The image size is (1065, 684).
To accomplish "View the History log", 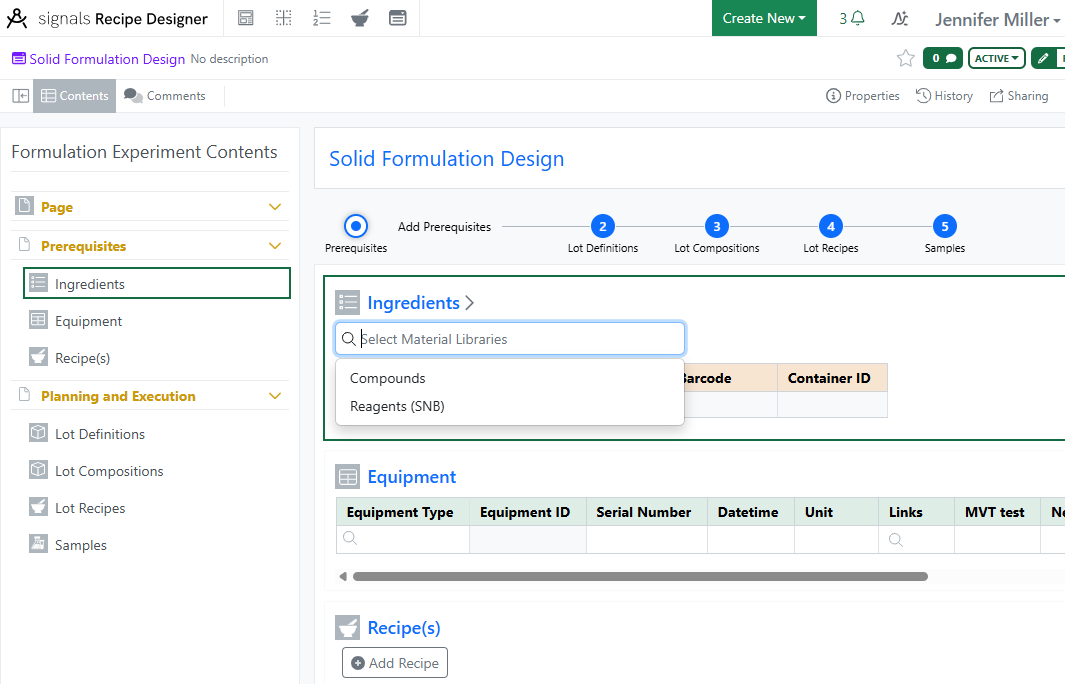I will 944,96.
